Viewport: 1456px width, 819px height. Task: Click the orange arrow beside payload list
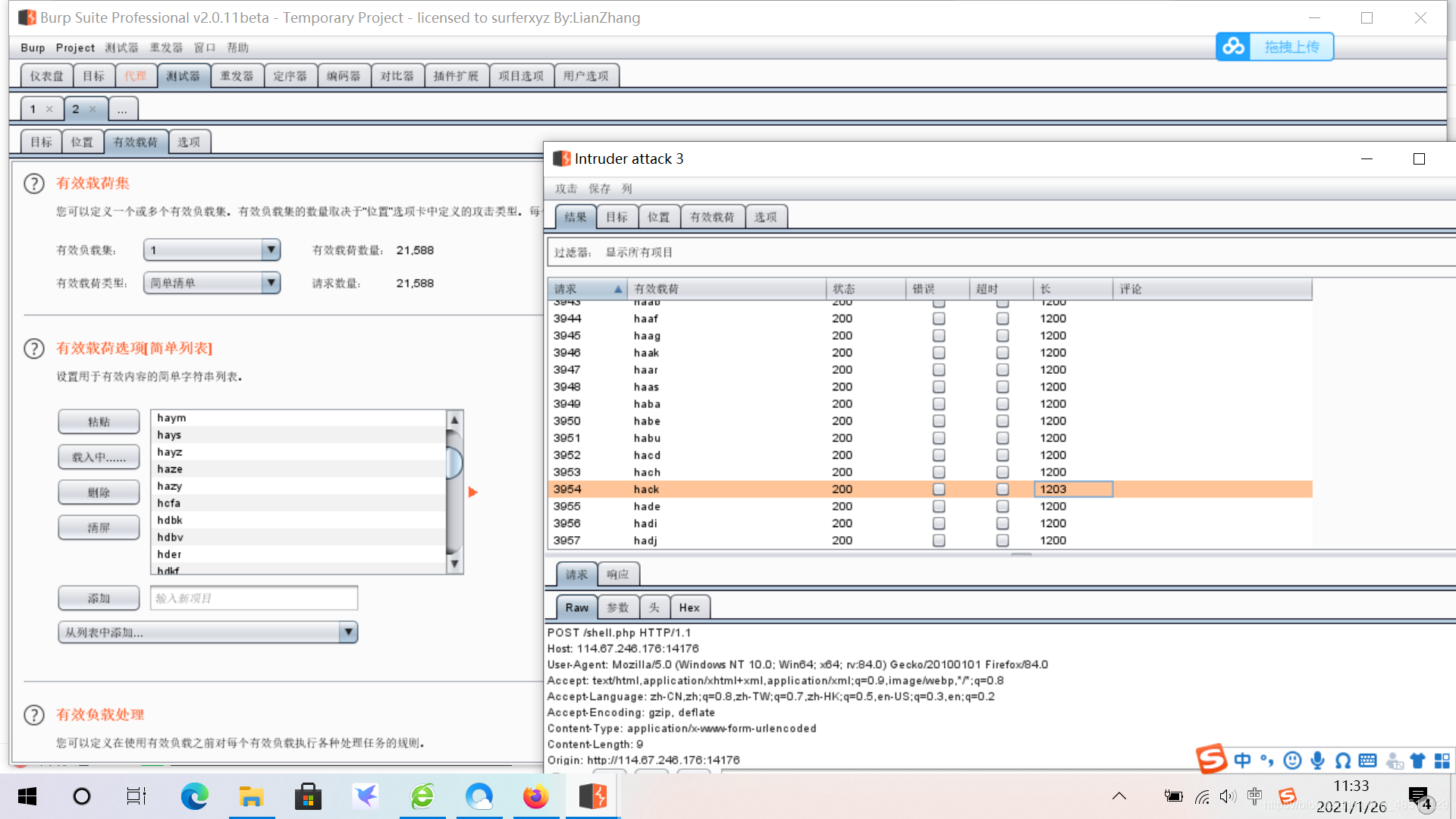click(x=473, y=492)
